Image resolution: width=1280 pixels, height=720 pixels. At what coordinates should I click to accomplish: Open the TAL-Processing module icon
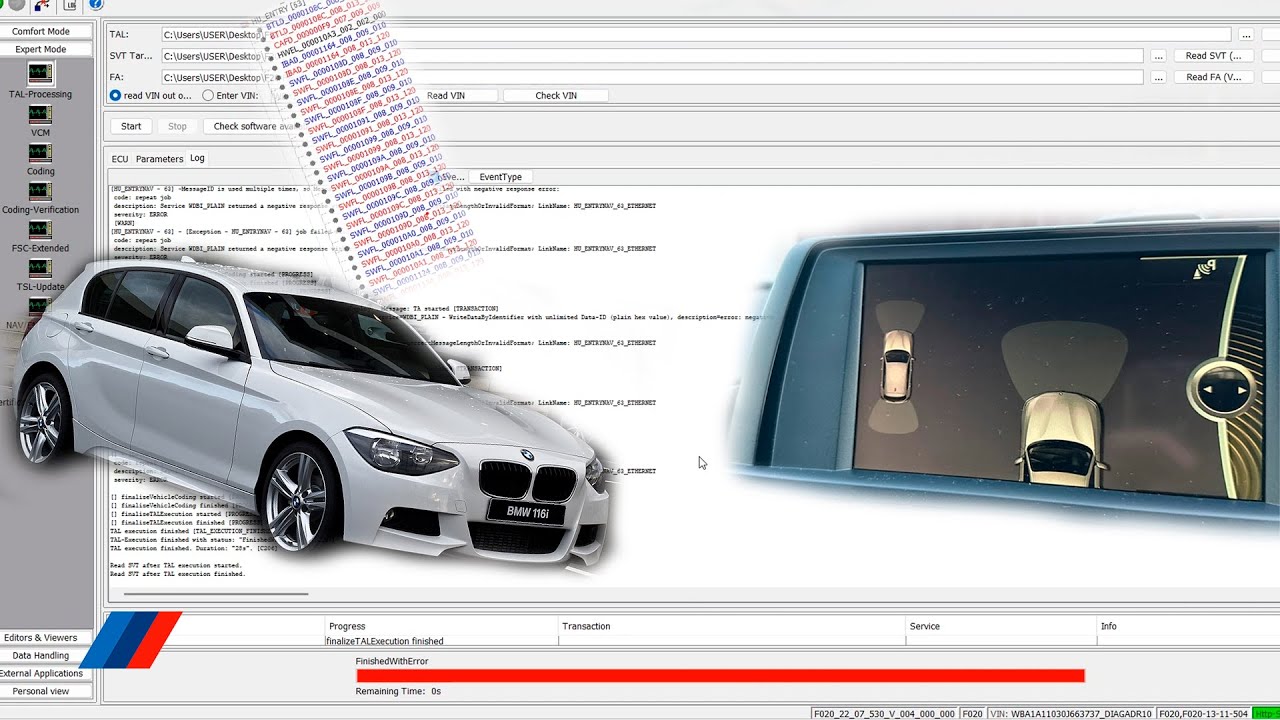pos(40,73)
